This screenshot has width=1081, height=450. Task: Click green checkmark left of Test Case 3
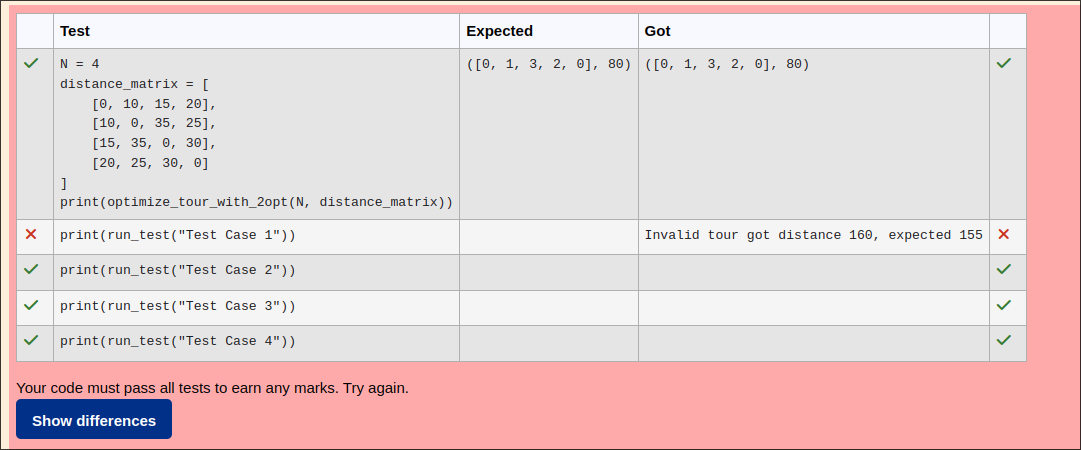point(31,305)
